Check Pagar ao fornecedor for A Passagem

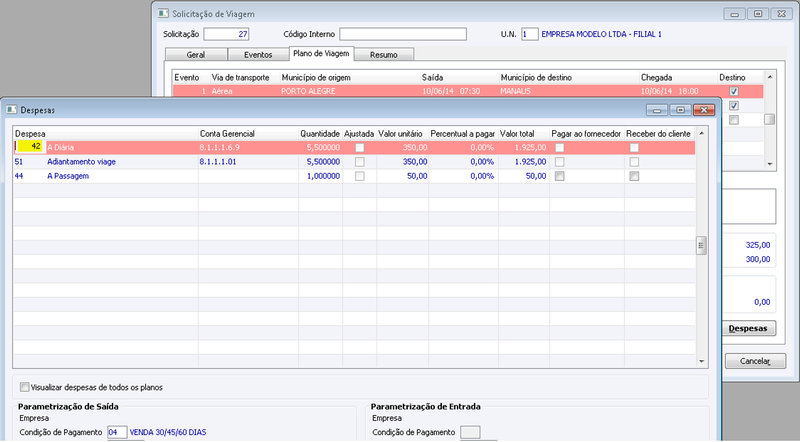[560, 176]
